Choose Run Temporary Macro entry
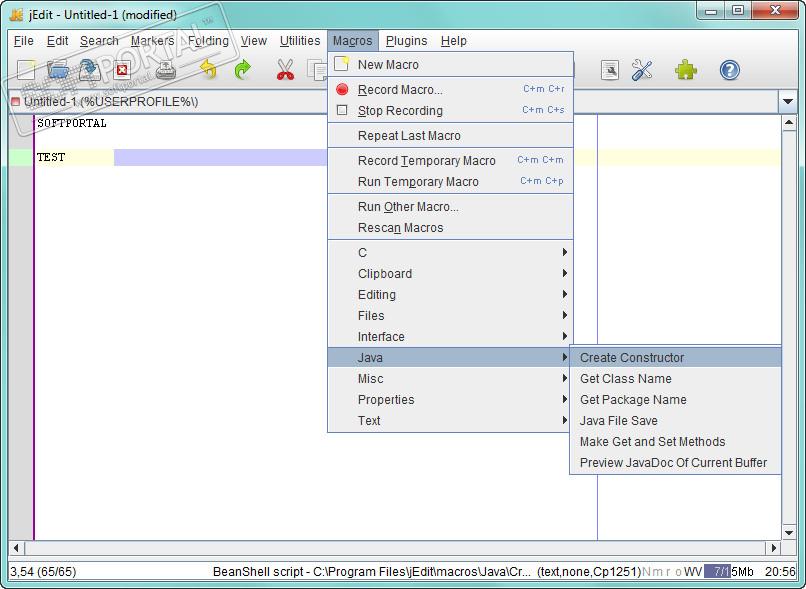The width and height of the screenshot is (806, 589). 450,181
